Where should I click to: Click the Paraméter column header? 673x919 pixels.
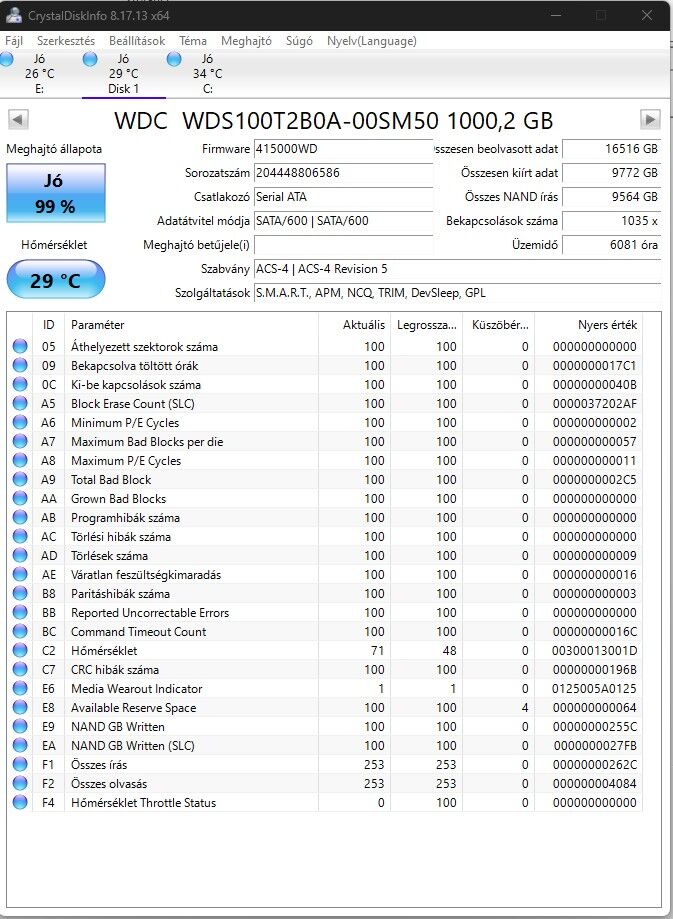point(191,325)
